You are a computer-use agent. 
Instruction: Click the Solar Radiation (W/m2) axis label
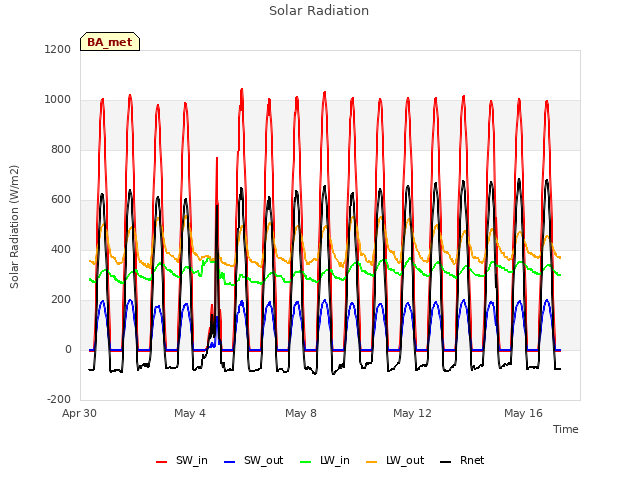coord(14,227)
